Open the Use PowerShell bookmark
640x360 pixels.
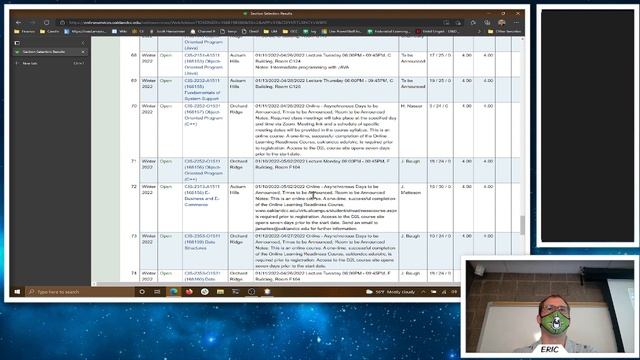click(342, 31)
